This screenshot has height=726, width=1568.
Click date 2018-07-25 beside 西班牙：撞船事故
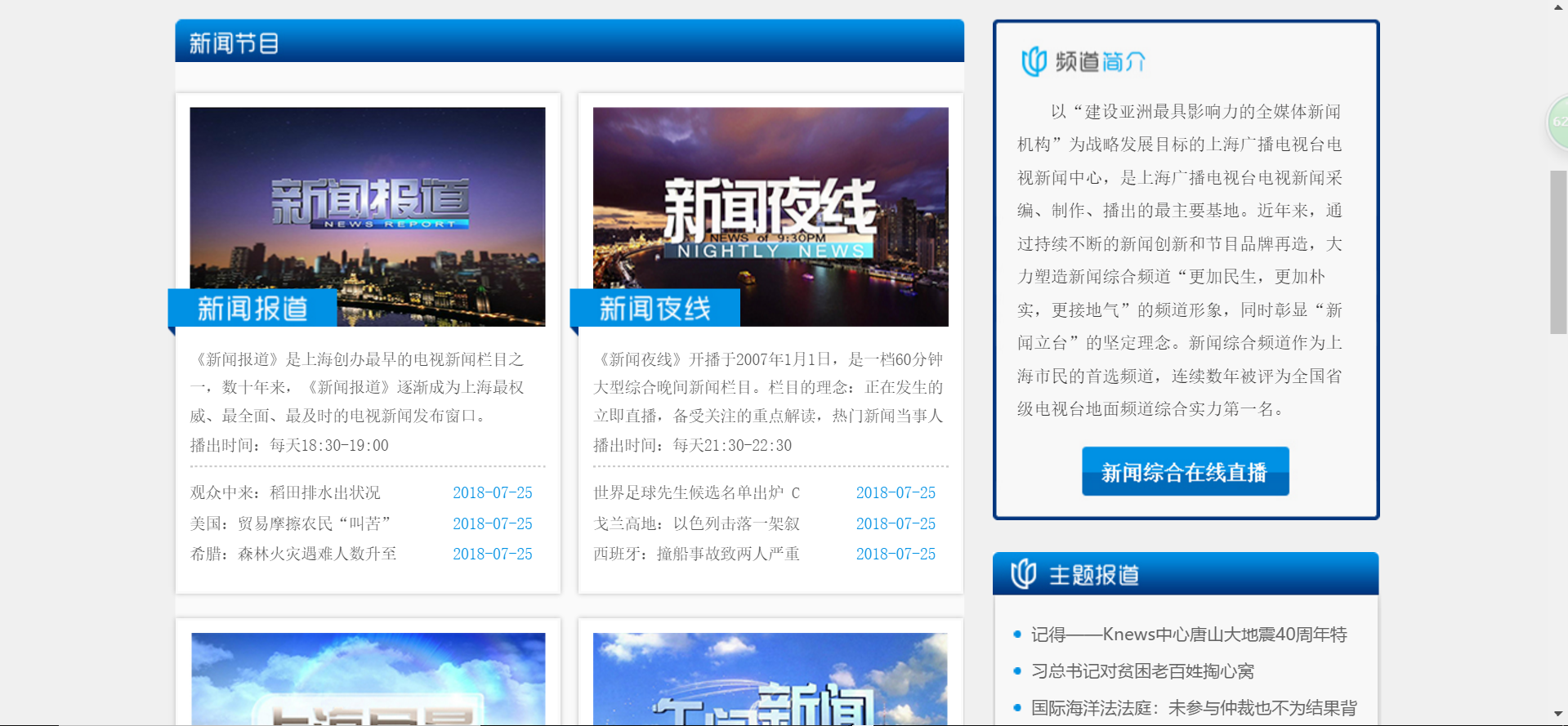pyautogui.click(x=896, y=554)
